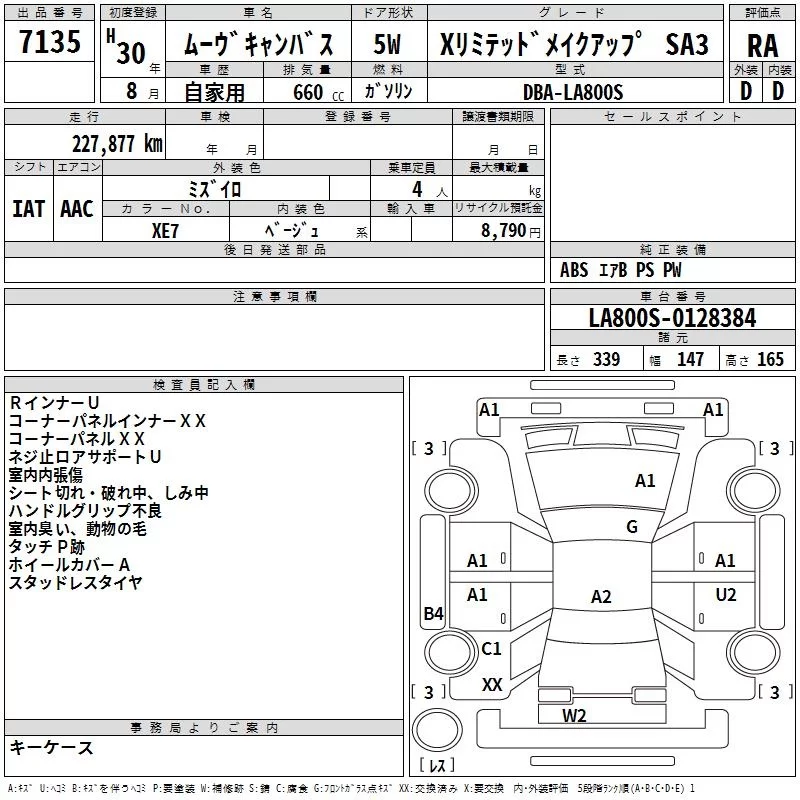Viewport: 800px width, 800px height.
Task: Click the セールスポイント header
Action: pos(672,116)
